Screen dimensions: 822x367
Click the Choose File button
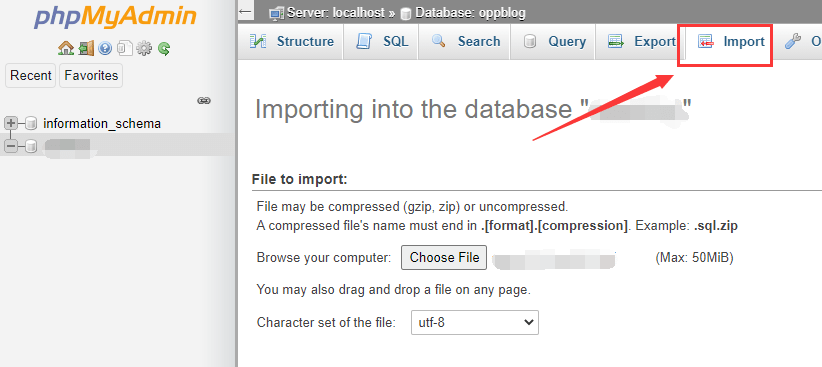(x=444, y=257)
